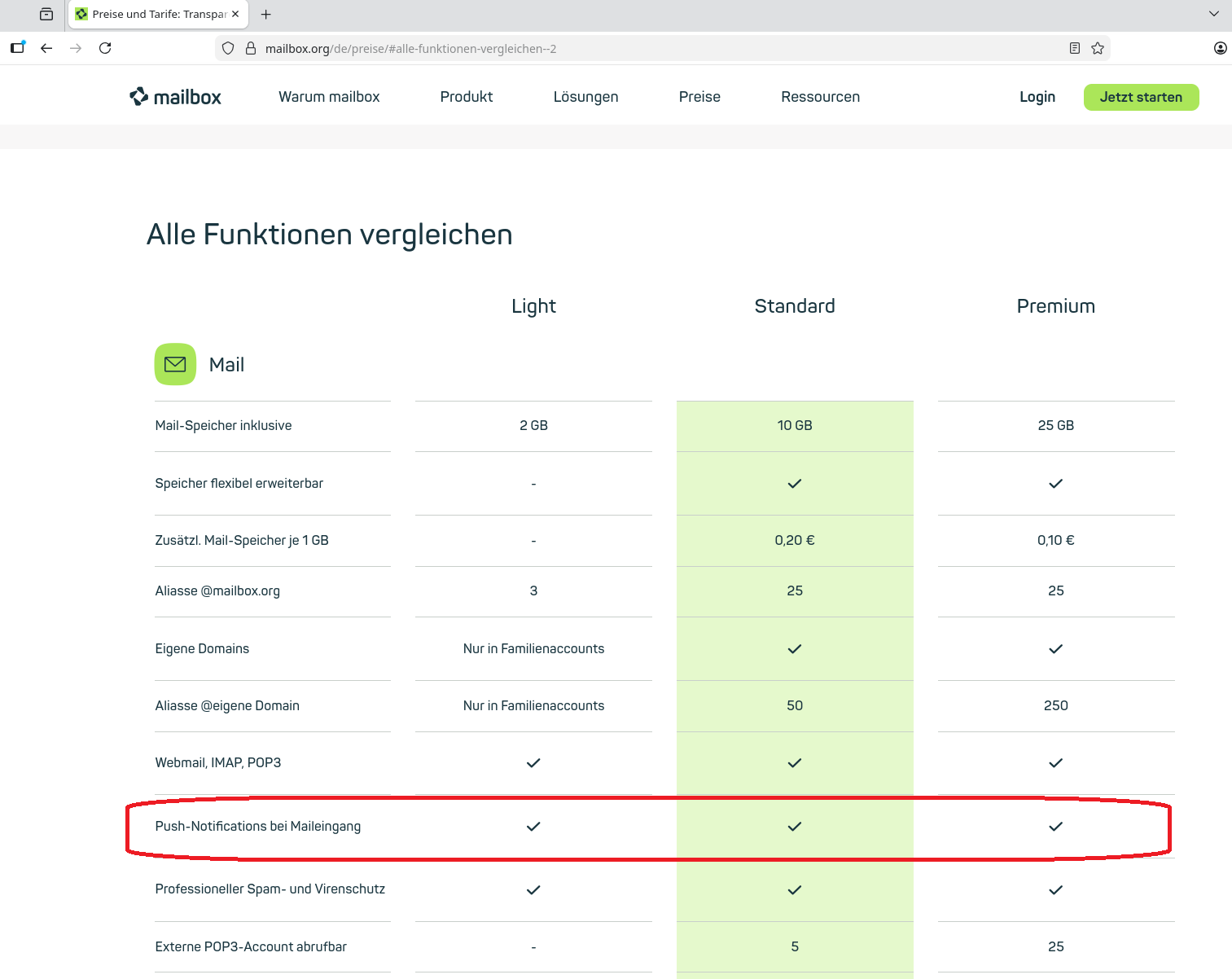Open the Lösungen navigation menu

click(x=585, y=97)
